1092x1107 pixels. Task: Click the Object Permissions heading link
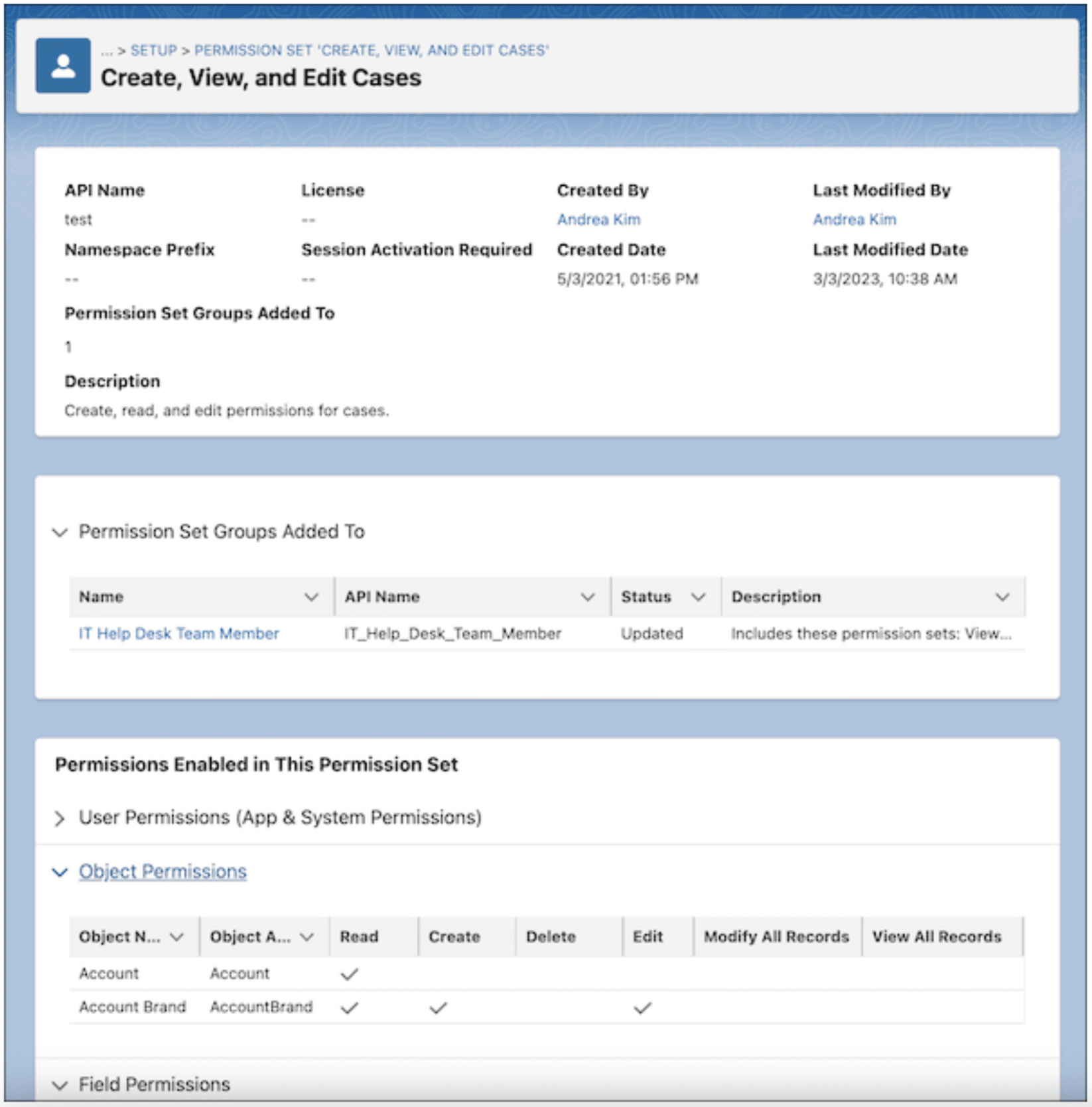pyautogui.click(x=163, y=871)
